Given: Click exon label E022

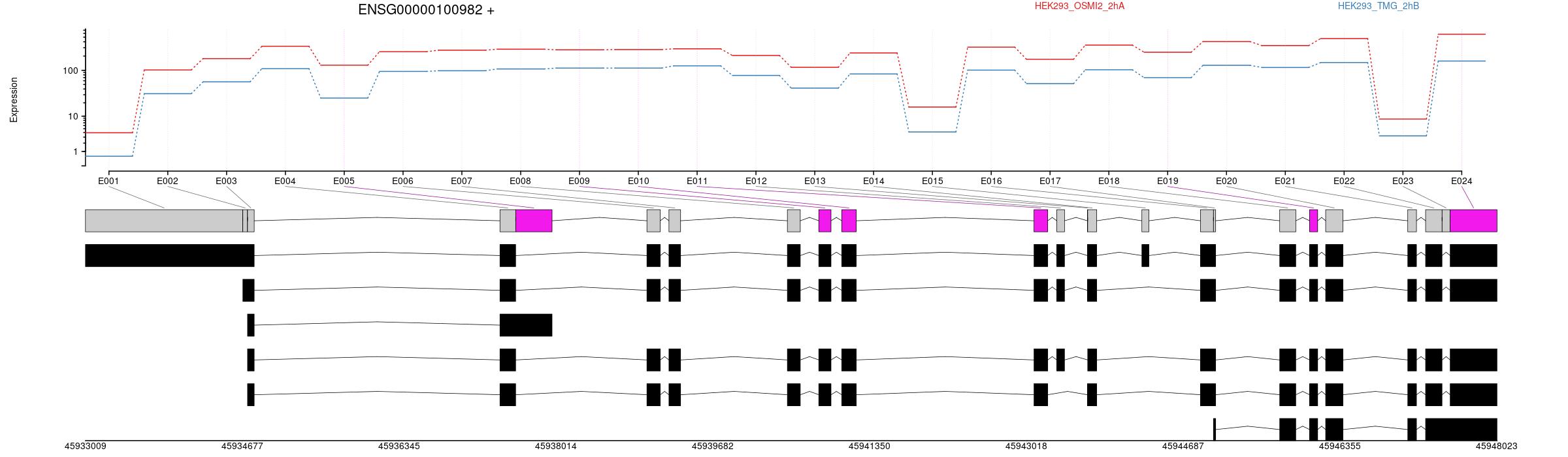Looking at the screenshot, I should click(1344, 181).
